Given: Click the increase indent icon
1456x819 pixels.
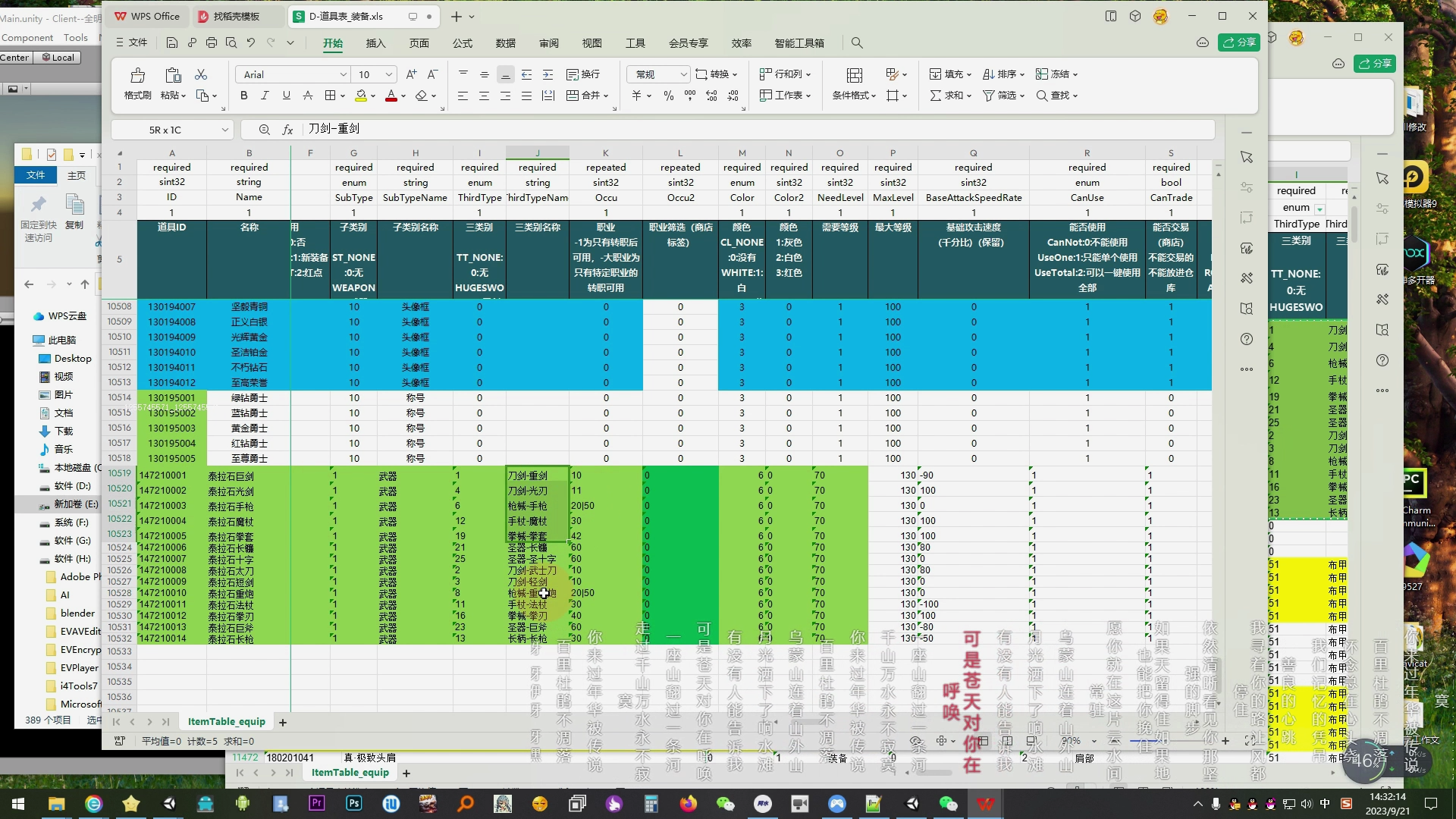Looking at the screenshot, I should click(x=548, y=74).
